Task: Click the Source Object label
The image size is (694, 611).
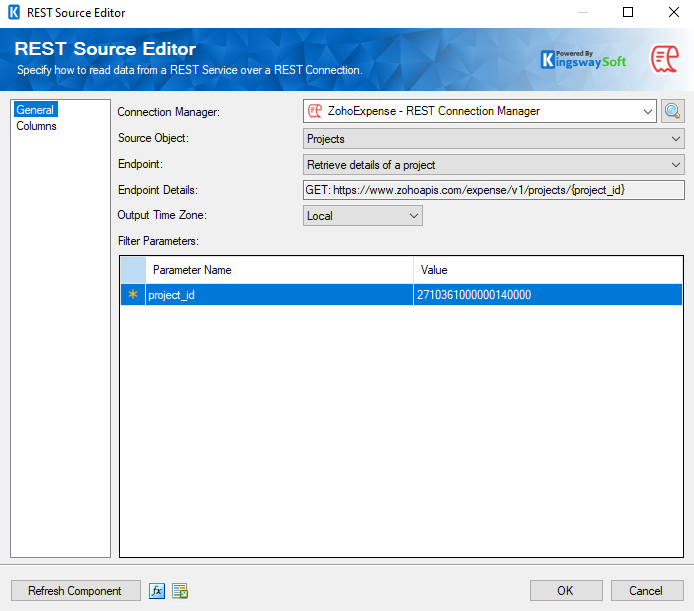Action: coord(153,138)
